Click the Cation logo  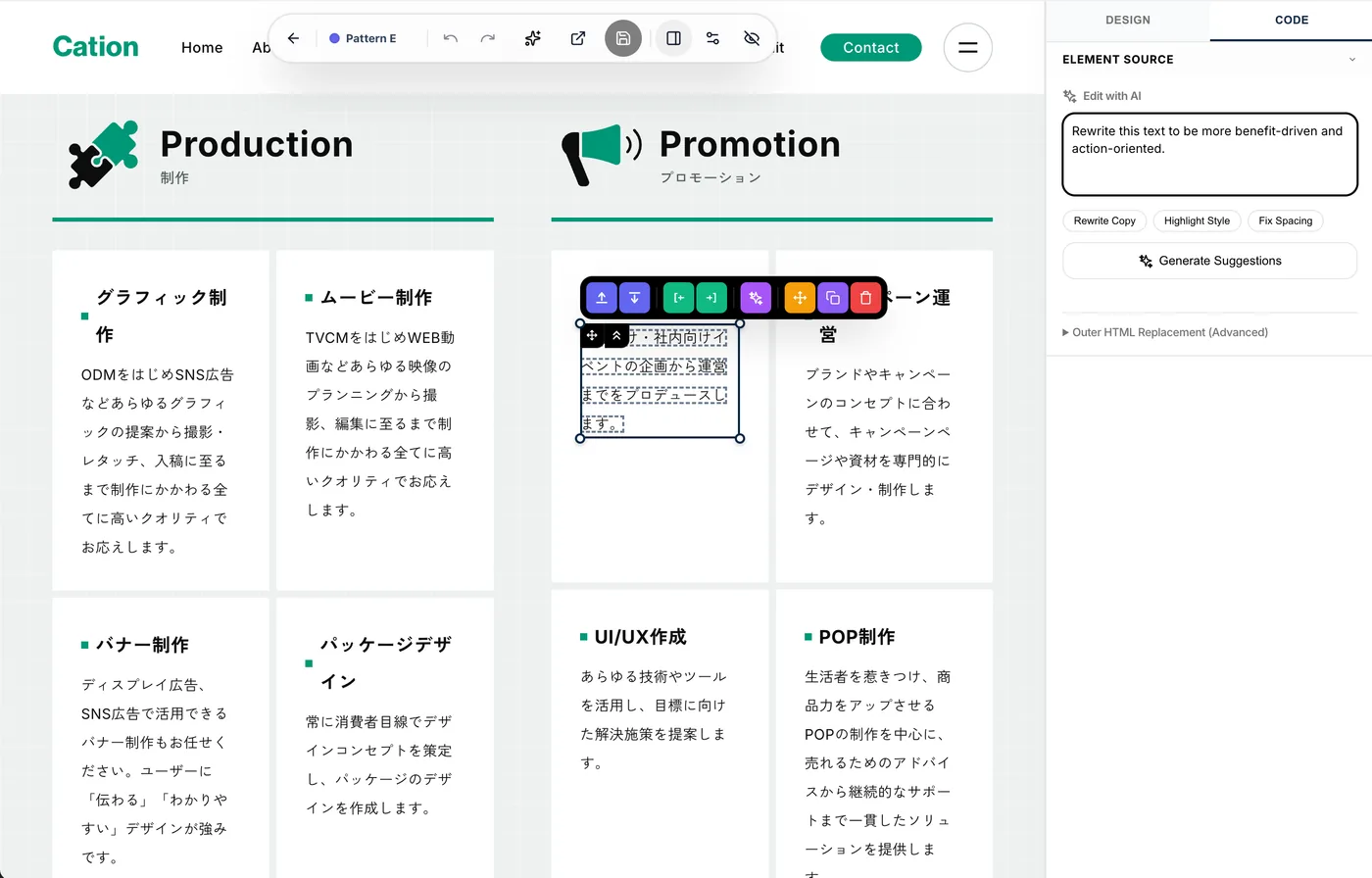[x=96, y=47]
